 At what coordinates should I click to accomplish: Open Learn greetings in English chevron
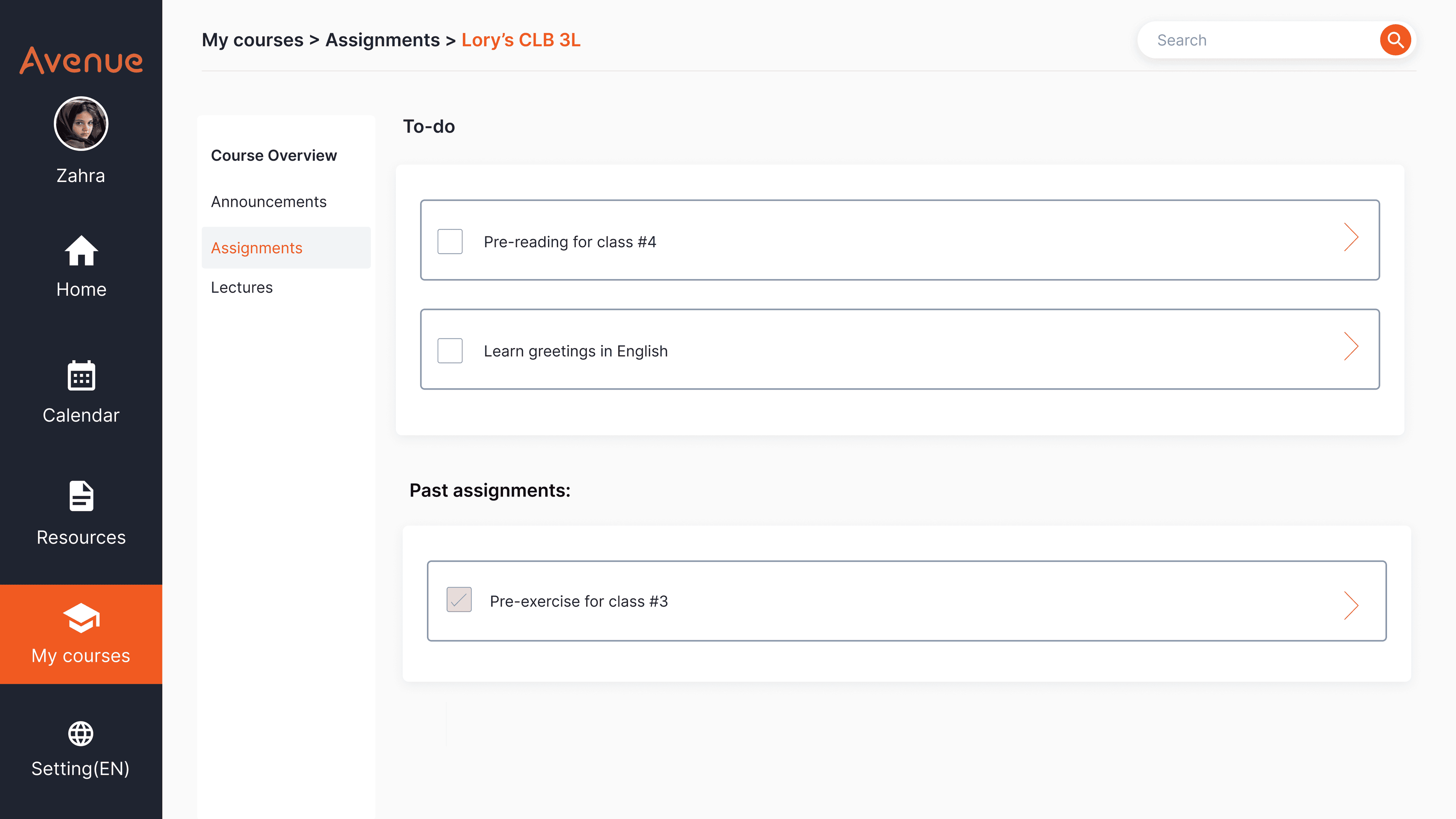1350,347
